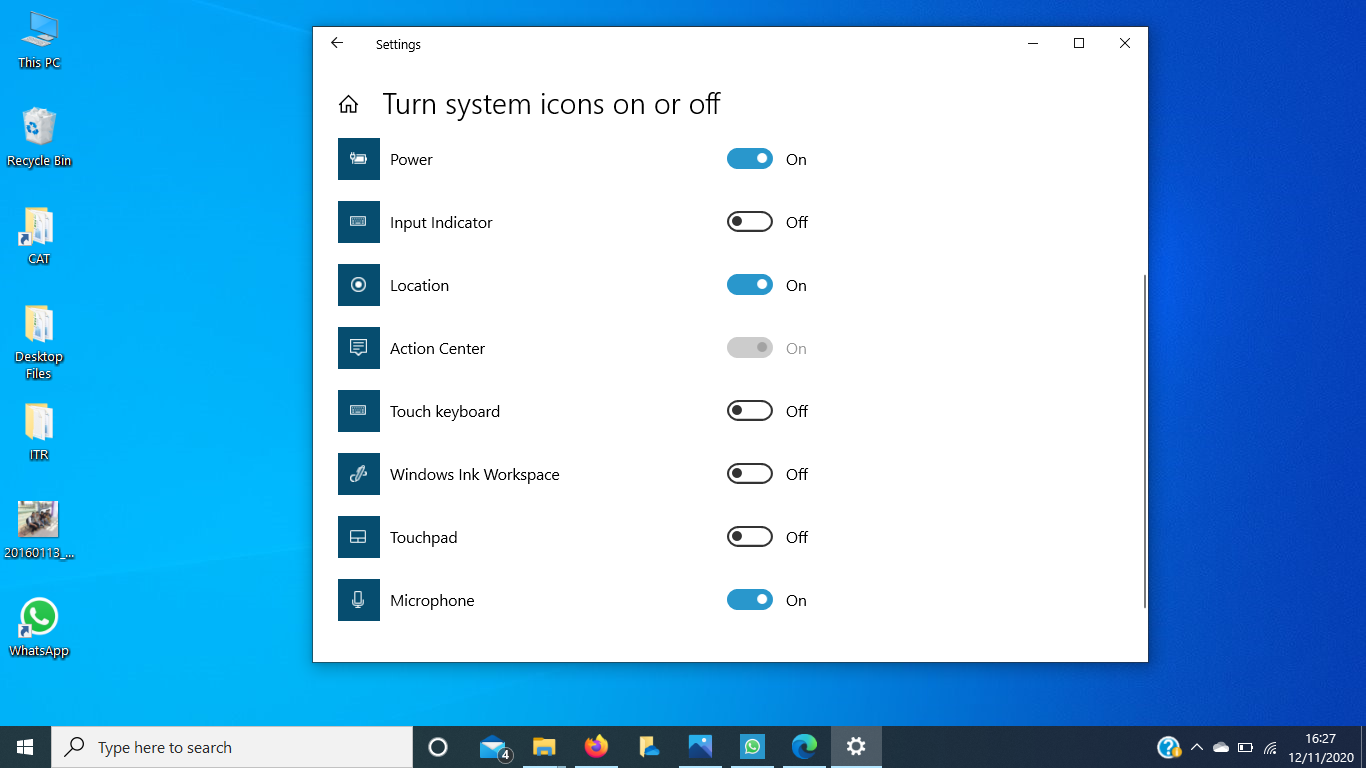The height and width of the screenshot is (768, 1366).
Task: Open the folder with cloud taskbar icon
Action: (x=648, y=747)
